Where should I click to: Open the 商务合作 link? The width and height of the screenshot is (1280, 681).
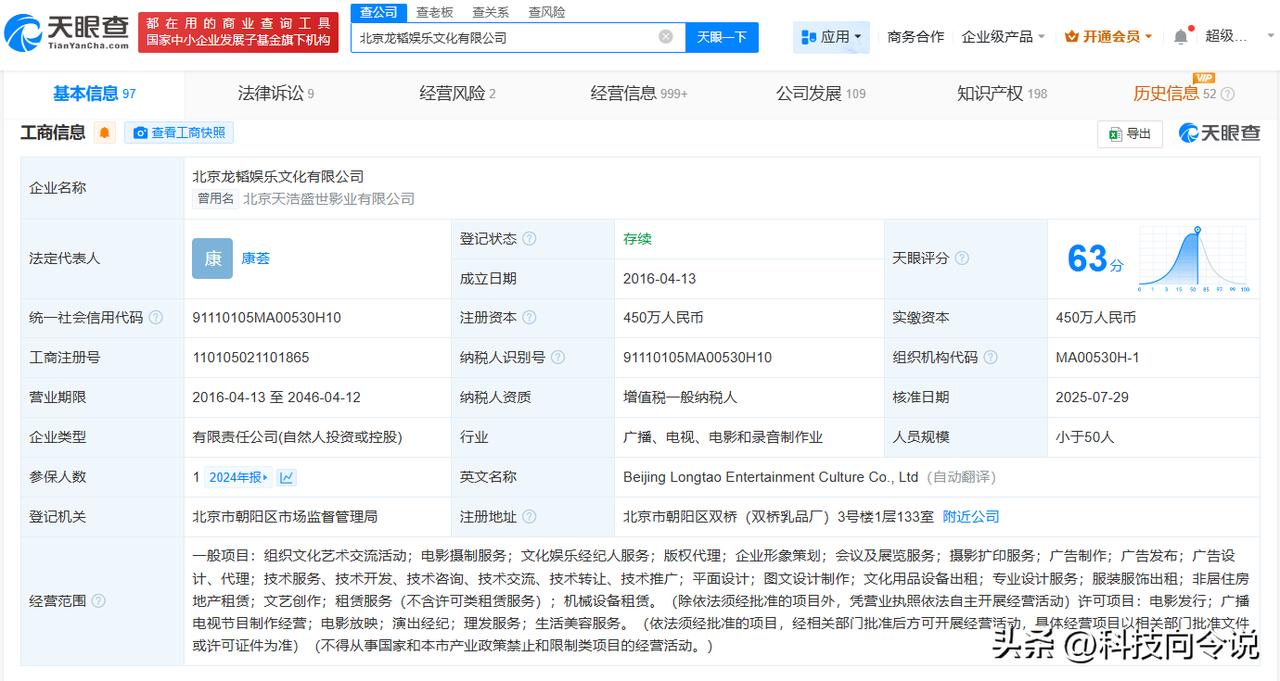916,37
